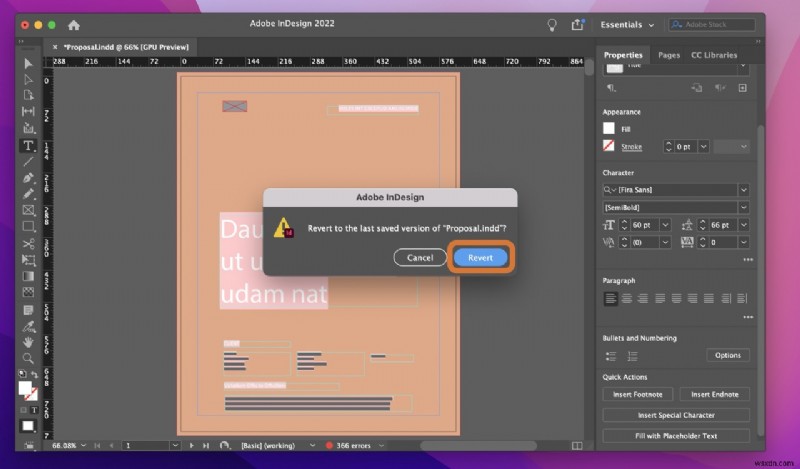Select the Type tool
Screen dimensions: 800x469
(x=28, y=145)
